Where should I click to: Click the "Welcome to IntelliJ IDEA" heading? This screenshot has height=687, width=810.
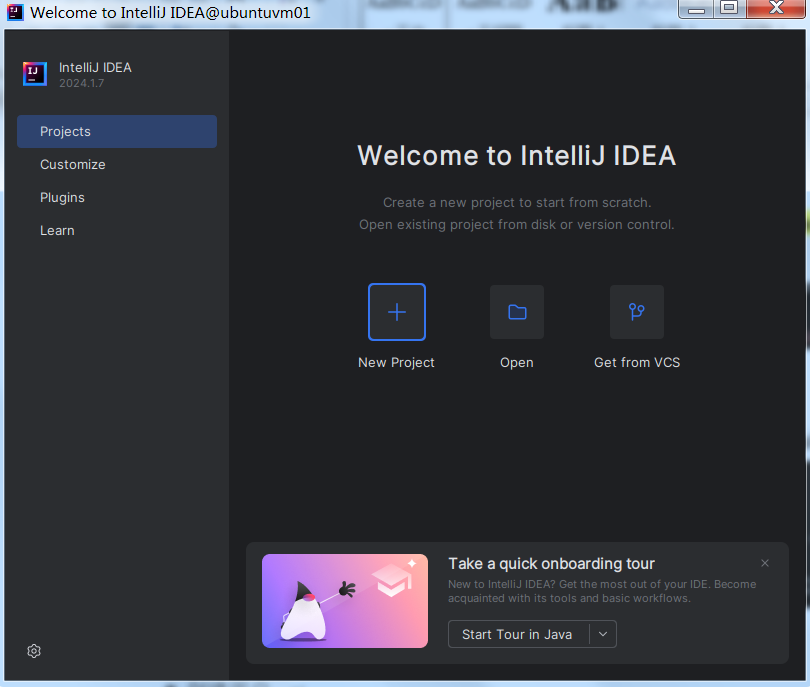point(517,155)
